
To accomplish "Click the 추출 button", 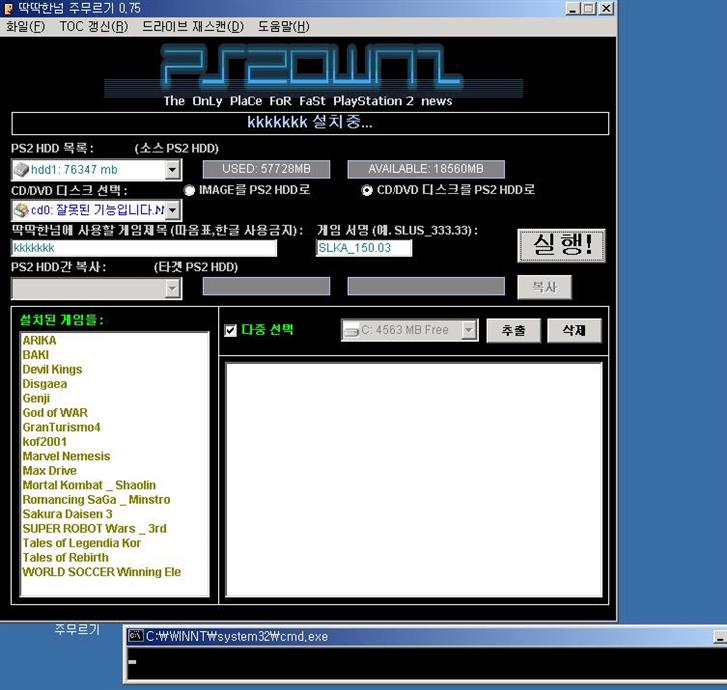I will coord(513,331).
